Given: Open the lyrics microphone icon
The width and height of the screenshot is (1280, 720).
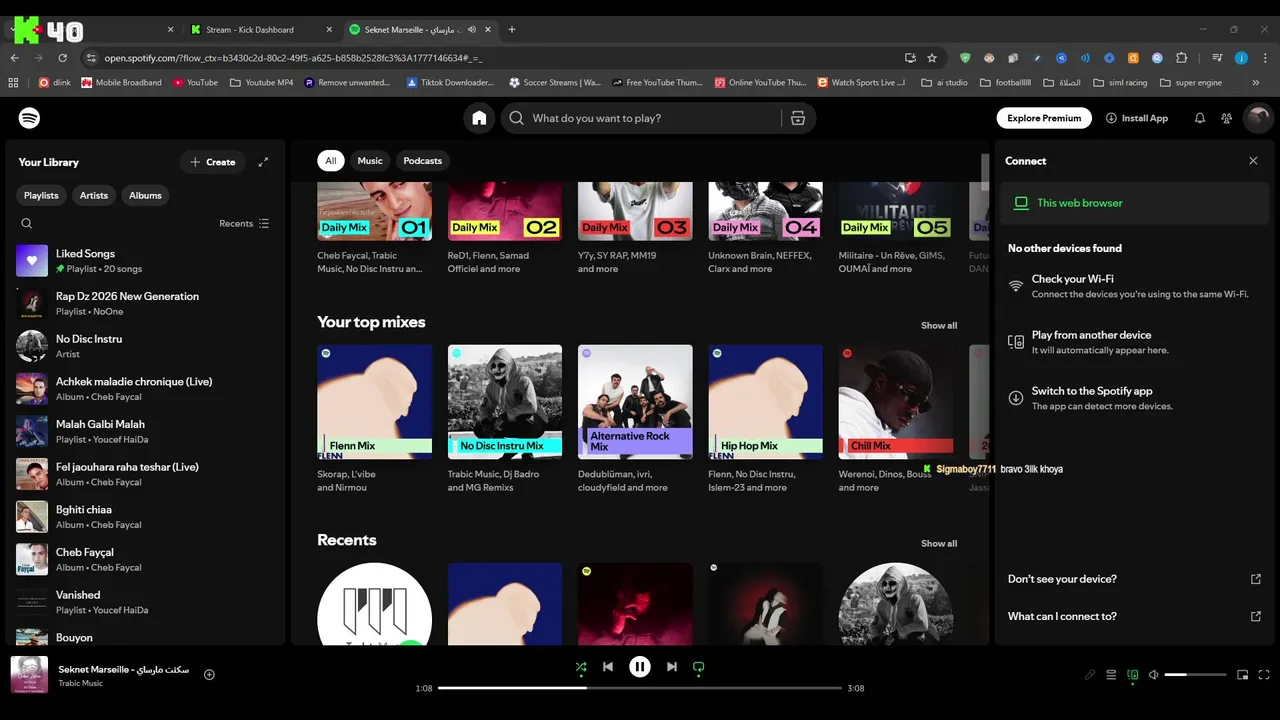Looking at the screenshot, I should tap(1090, 675).
